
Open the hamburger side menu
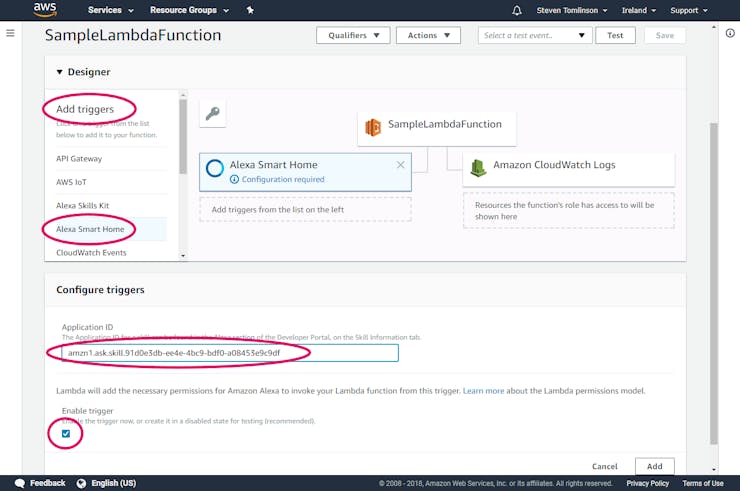pyautogui.click(x=10, y=33)
